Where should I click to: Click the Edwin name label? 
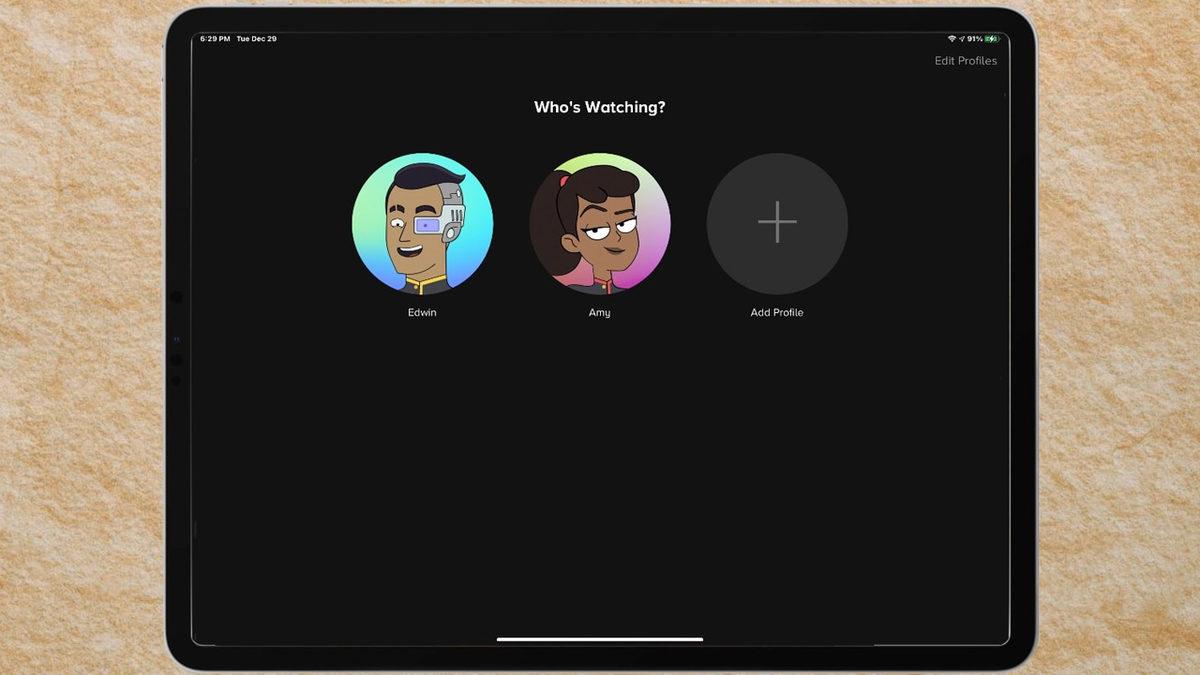[x=422, y=312]
